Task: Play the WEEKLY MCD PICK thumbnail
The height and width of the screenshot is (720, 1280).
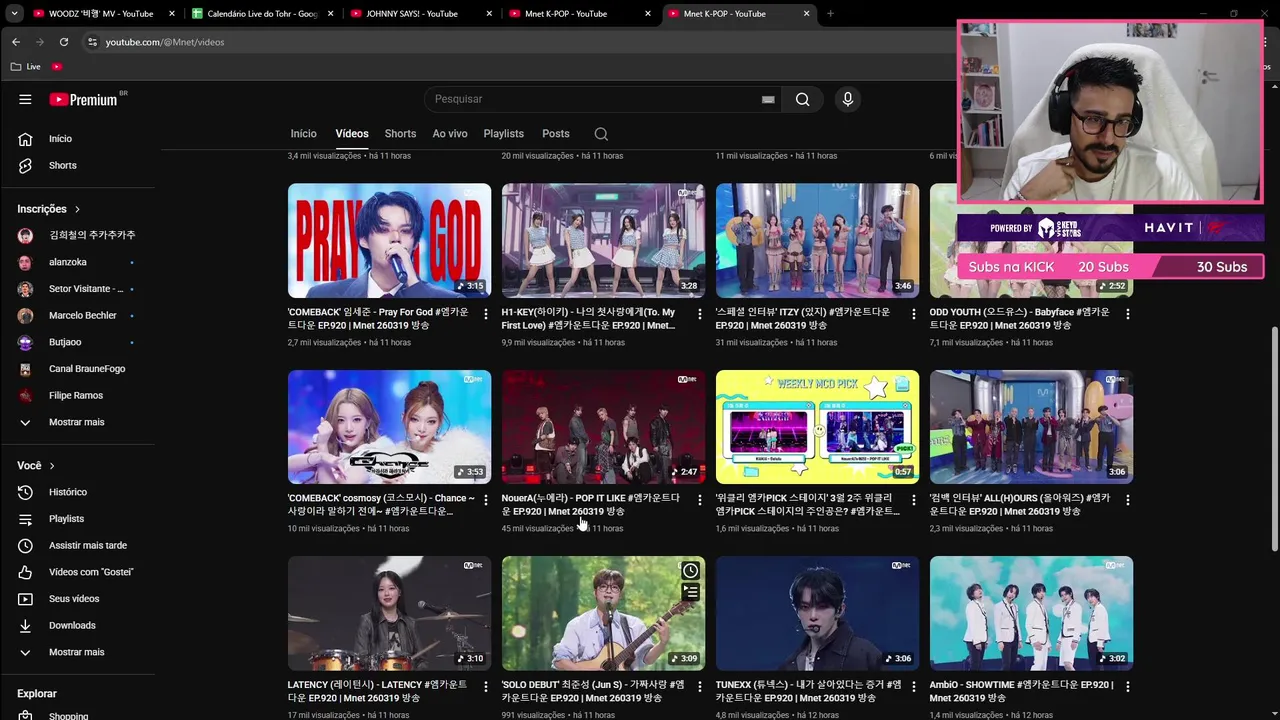Action: pyautogui.click(x=817, y=427)
